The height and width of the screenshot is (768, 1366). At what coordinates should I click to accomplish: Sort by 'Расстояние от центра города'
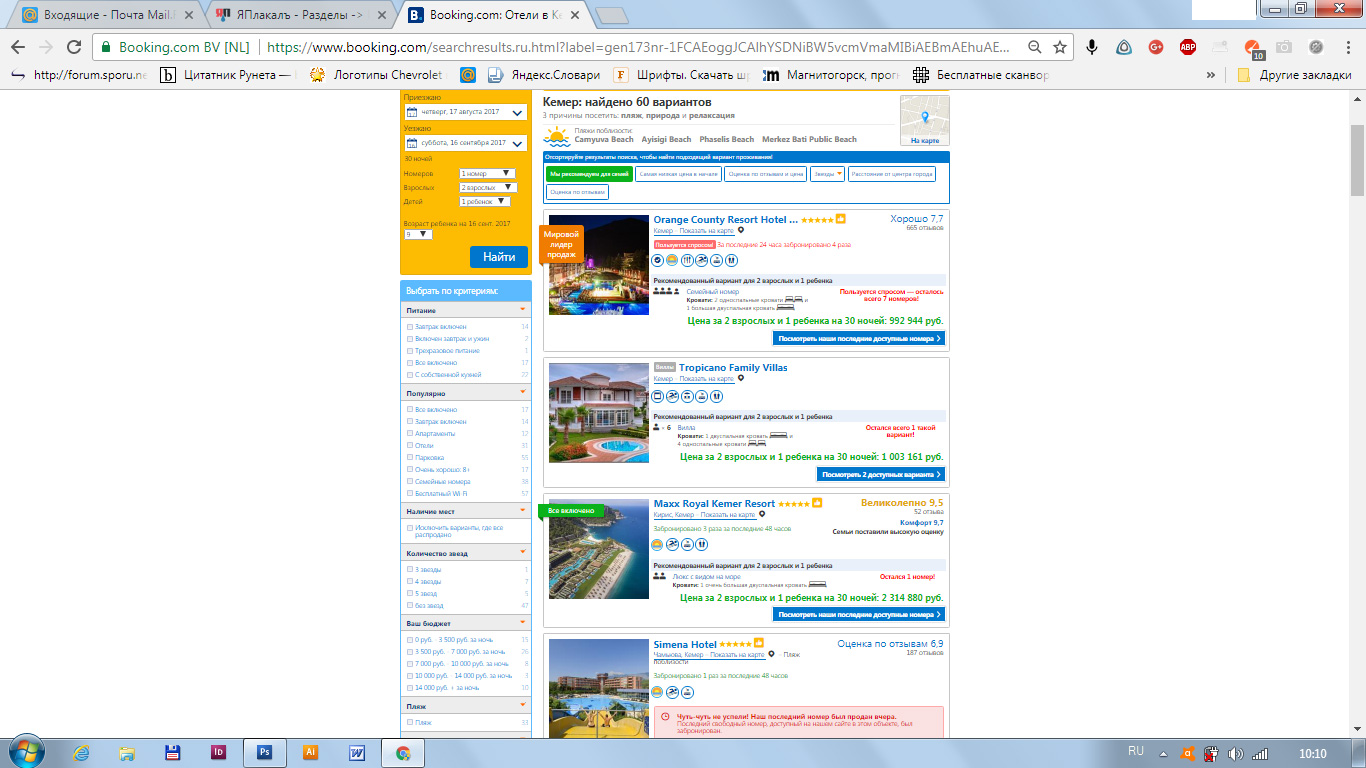coord(892,174)
